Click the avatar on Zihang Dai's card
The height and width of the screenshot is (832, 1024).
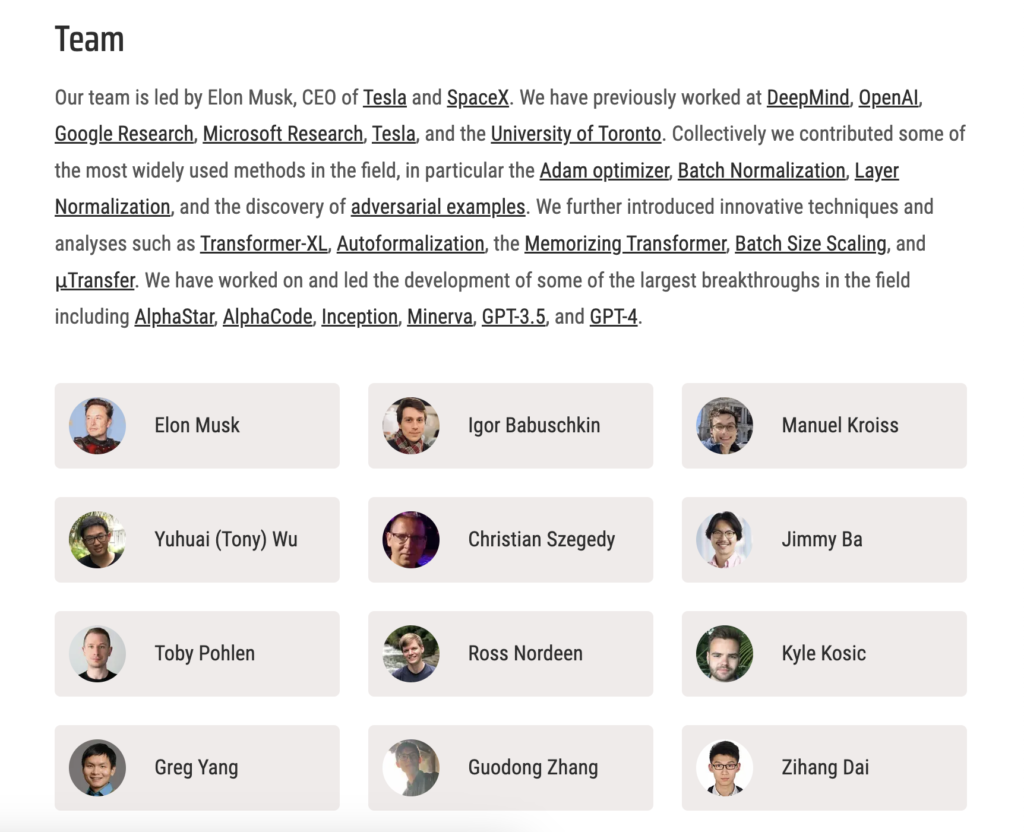(724, 768)
